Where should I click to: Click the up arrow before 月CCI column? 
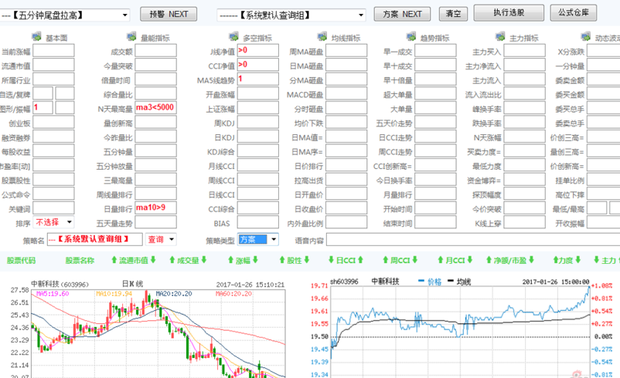click(440, 260)
